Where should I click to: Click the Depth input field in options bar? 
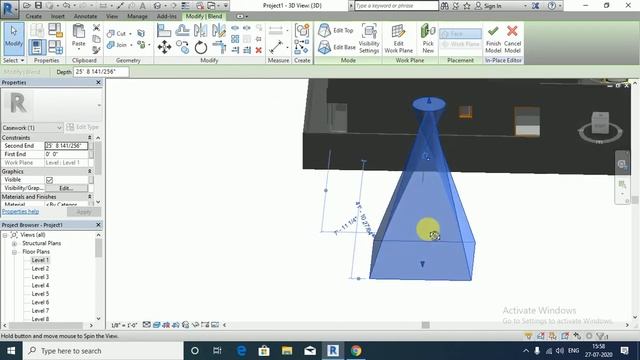coord(101,72)
